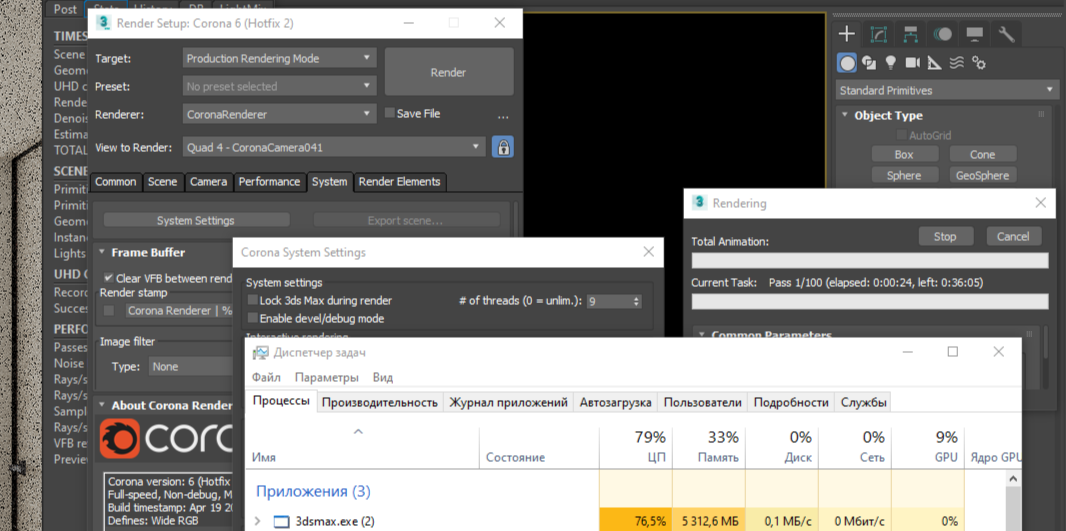Open the Target rendering mode dropdown
1066x531 pixels.
(279, 58)
